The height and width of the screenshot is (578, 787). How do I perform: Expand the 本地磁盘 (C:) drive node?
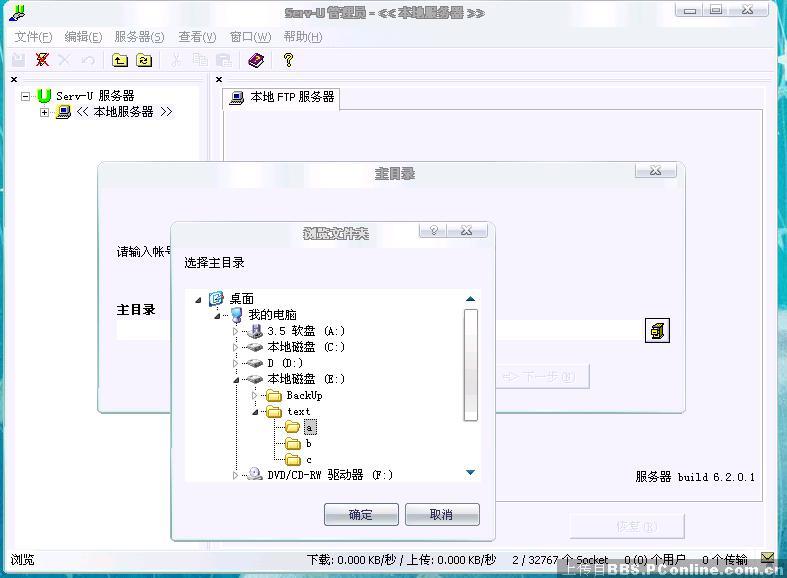pos(236,347)
